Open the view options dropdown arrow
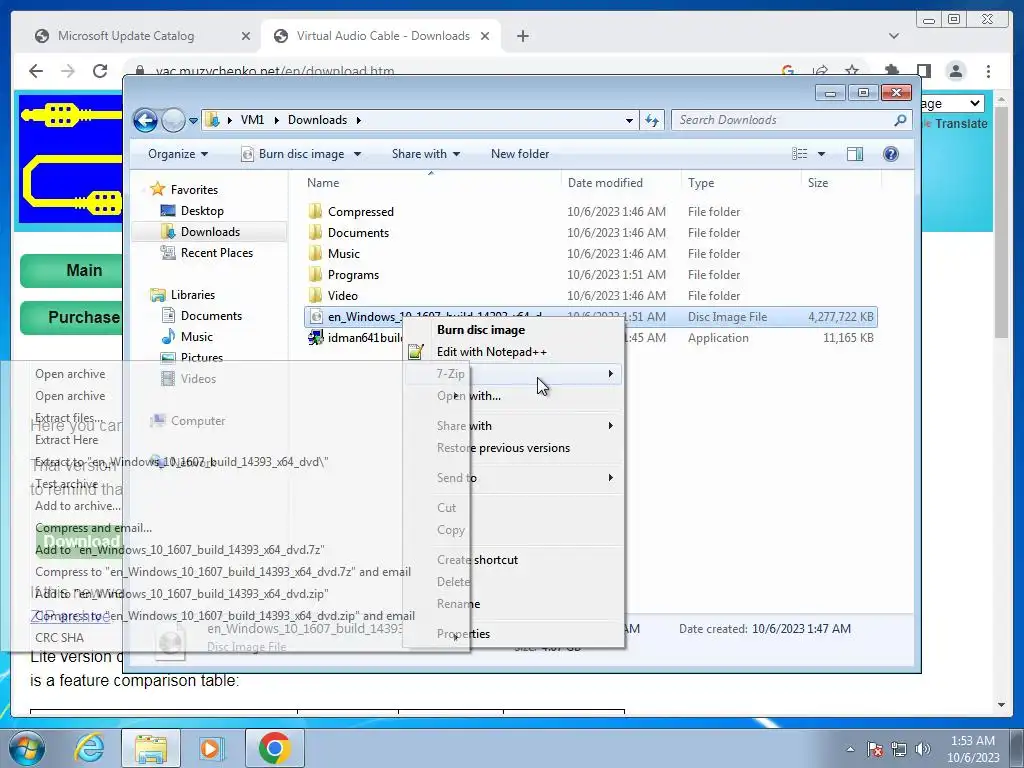The image size is (1024, 768). (822, 154)
